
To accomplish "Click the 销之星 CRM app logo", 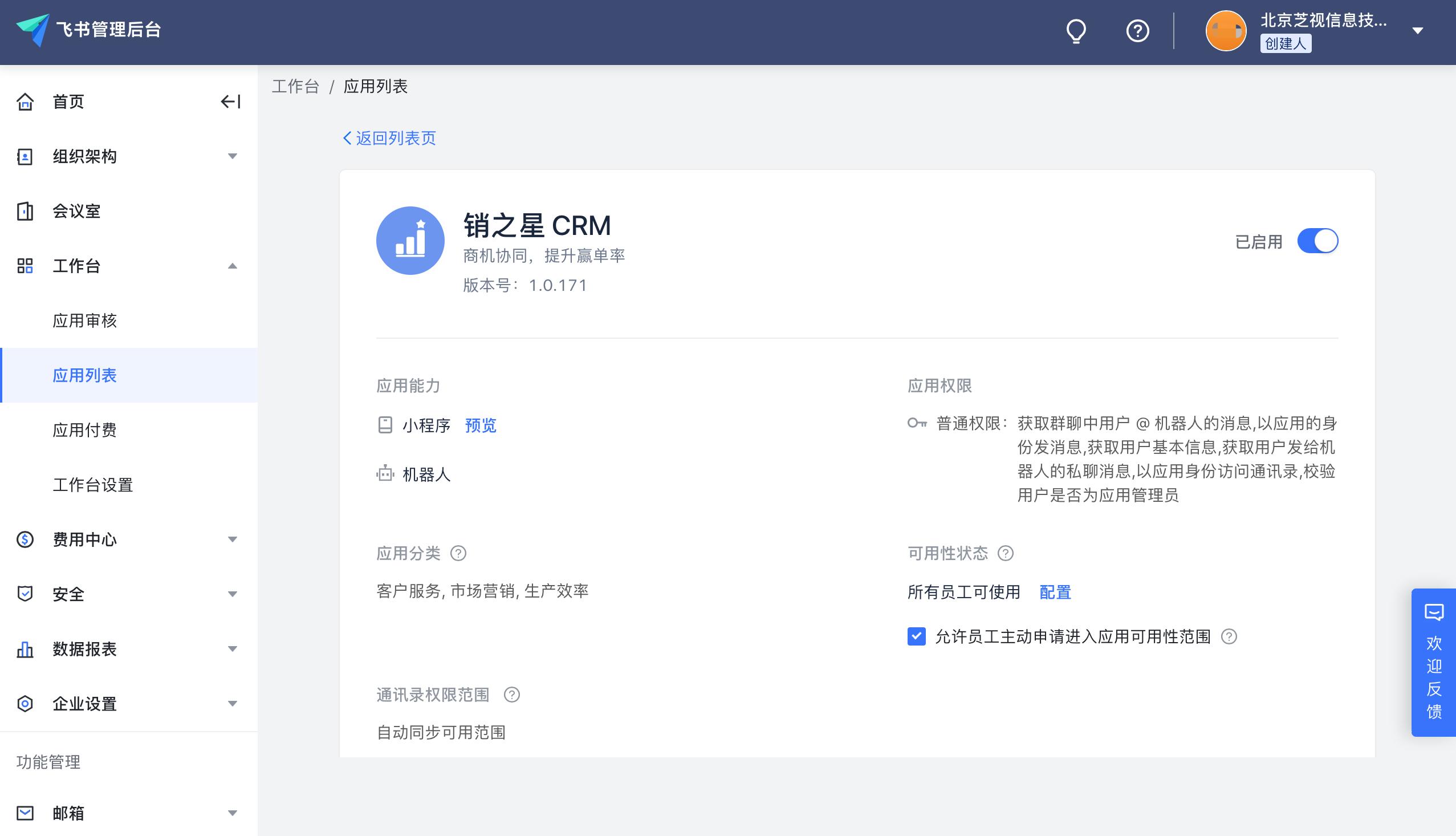I will [410, 240].
